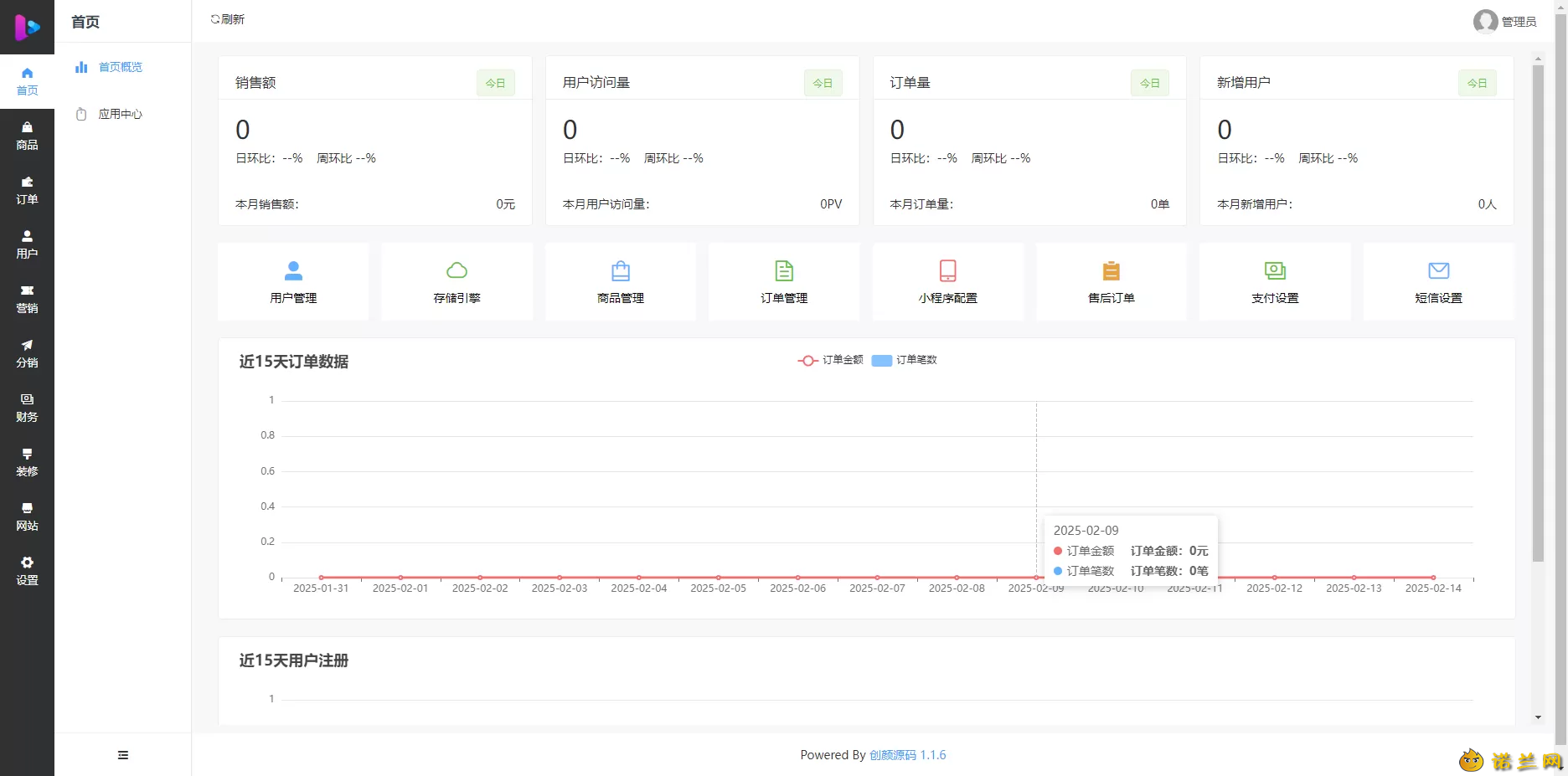1568x776 pixels.
Task: Go to 分销 in the sidebar
Action: point(27,353)
